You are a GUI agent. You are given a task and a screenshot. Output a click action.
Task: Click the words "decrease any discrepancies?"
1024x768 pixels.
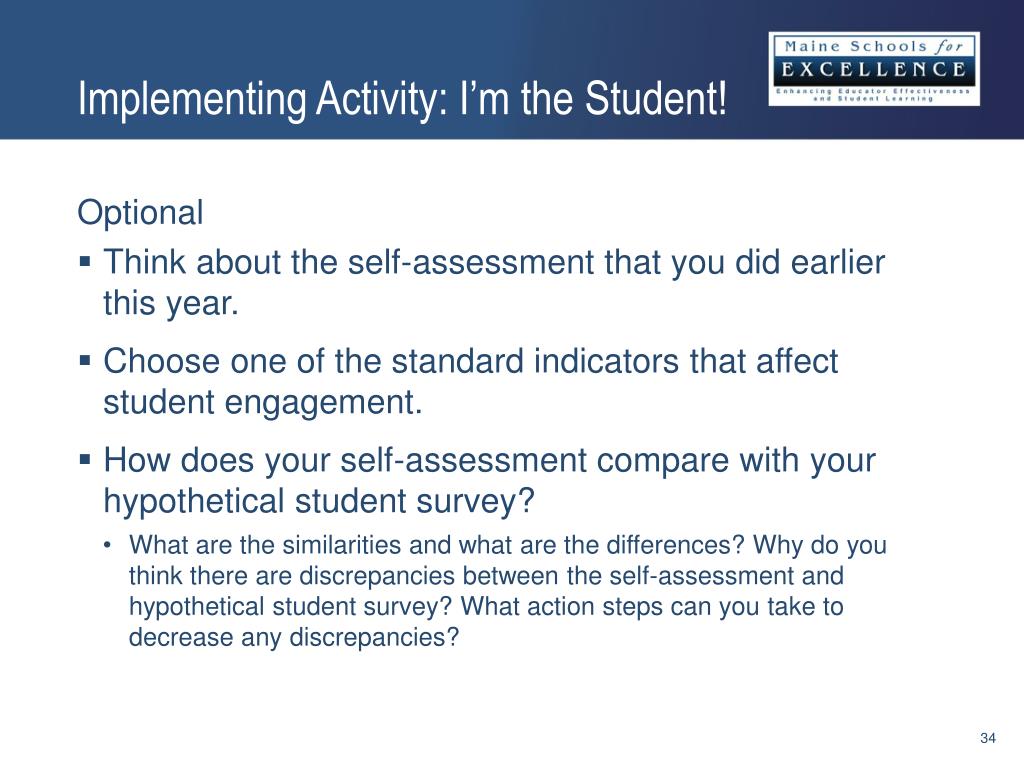[x=293, y=637]
